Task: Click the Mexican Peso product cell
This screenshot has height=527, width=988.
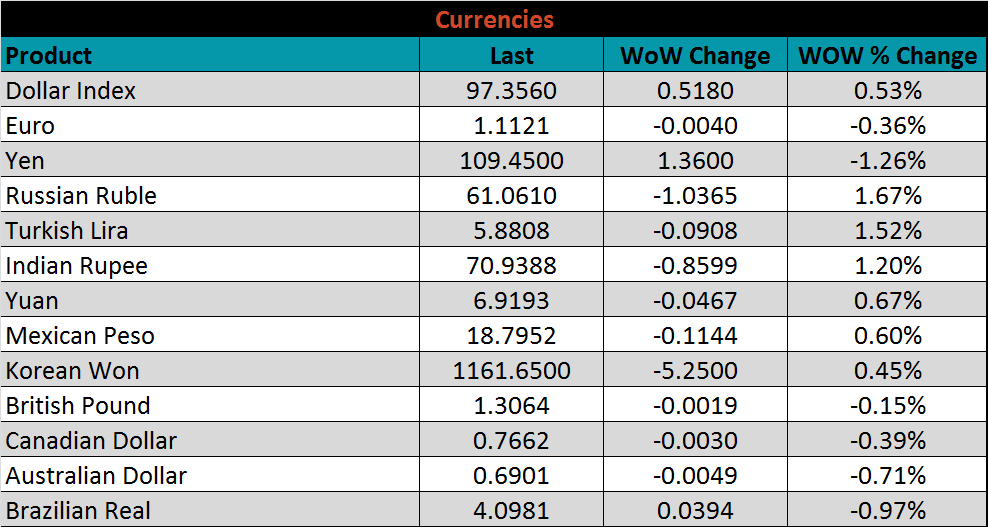Action: point(80,336)
